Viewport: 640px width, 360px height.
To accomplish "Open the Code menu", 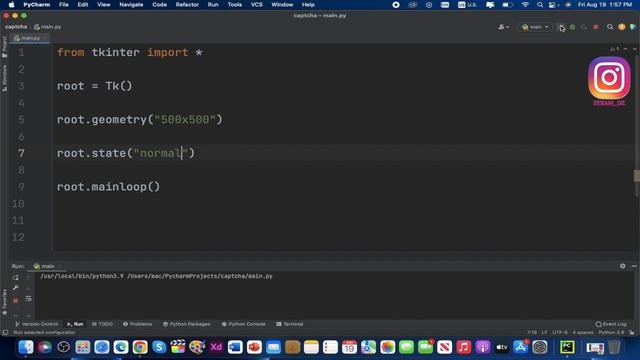I will pos(159,4).
